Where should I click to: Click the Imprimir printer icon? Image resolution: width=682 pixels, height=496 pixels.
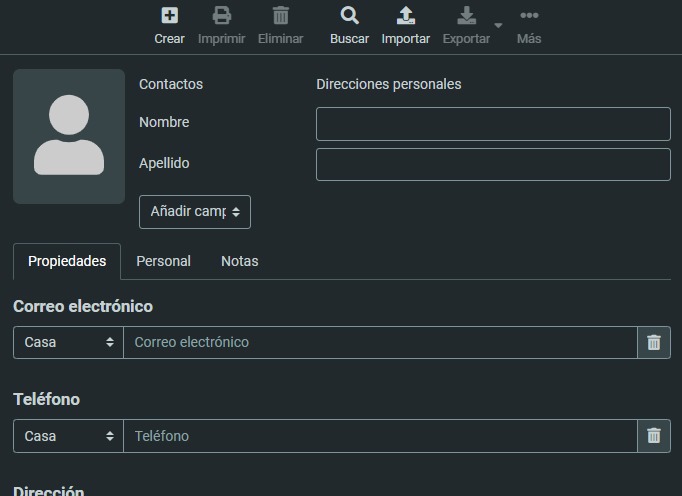click(221, 17)
